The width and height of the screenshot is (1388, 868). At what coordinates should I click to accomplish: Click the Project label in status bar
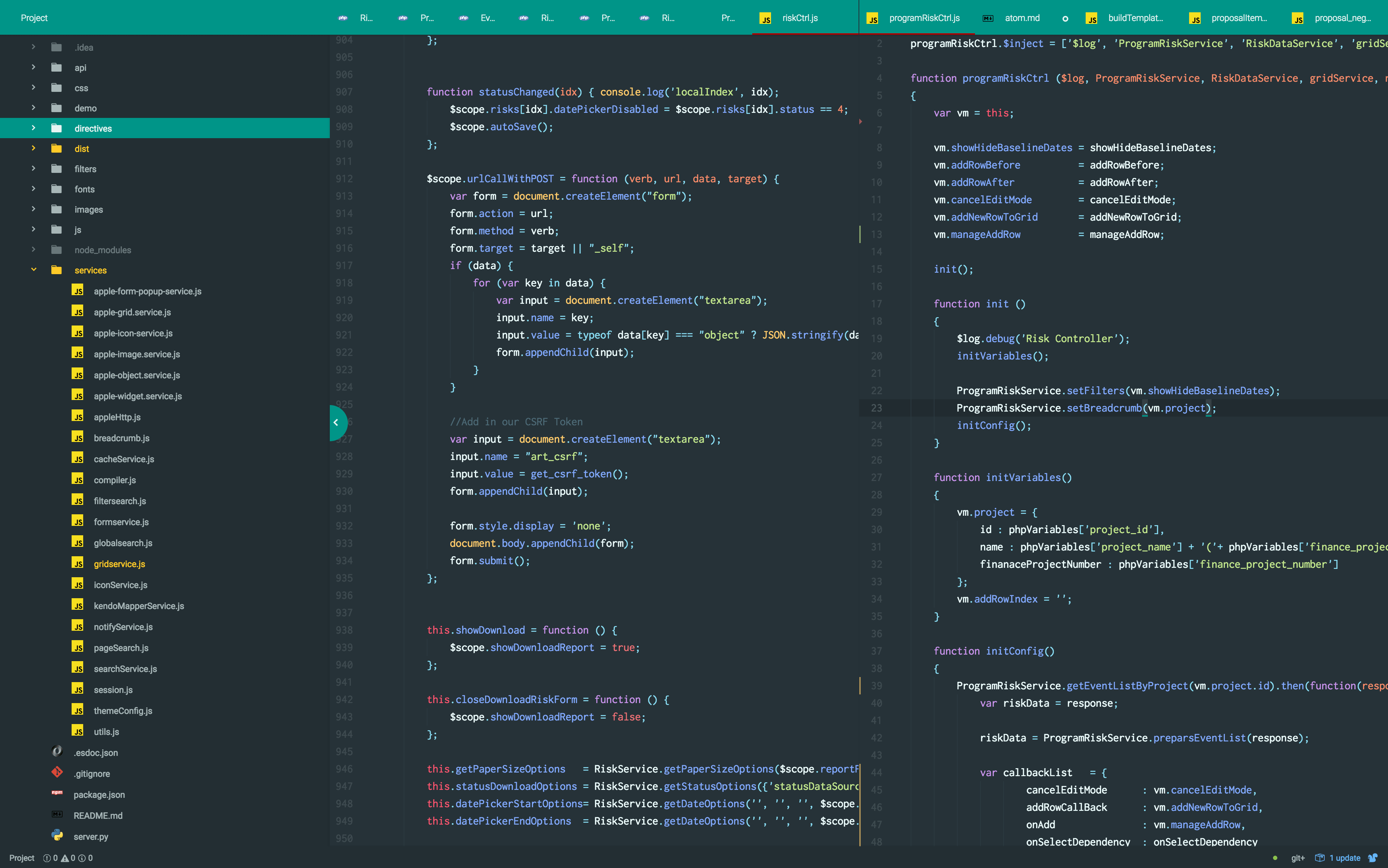[22, 858]
